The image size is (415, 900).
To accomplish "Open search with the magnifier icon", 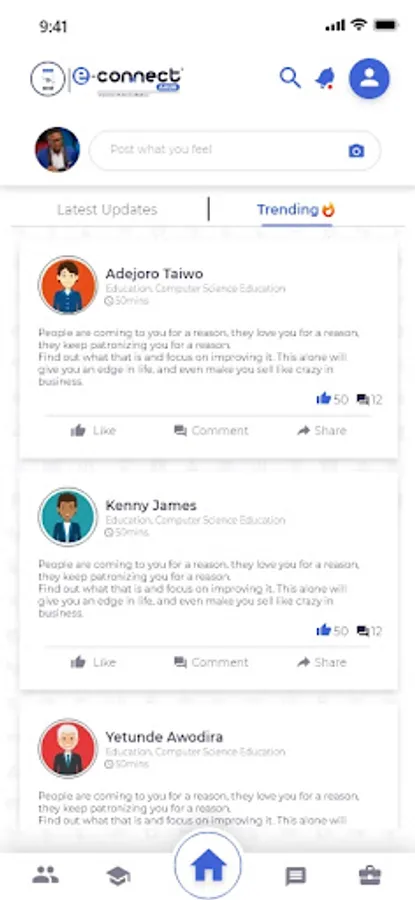I will coord(290,77).
